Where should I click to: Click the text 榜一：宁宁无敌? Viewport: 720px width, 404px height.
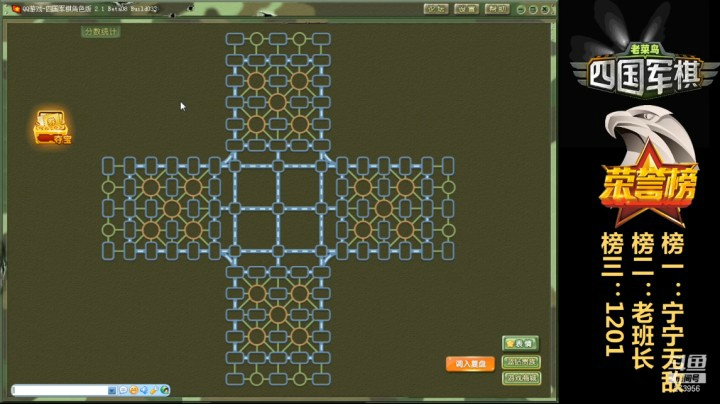click(x=673, y=312)
